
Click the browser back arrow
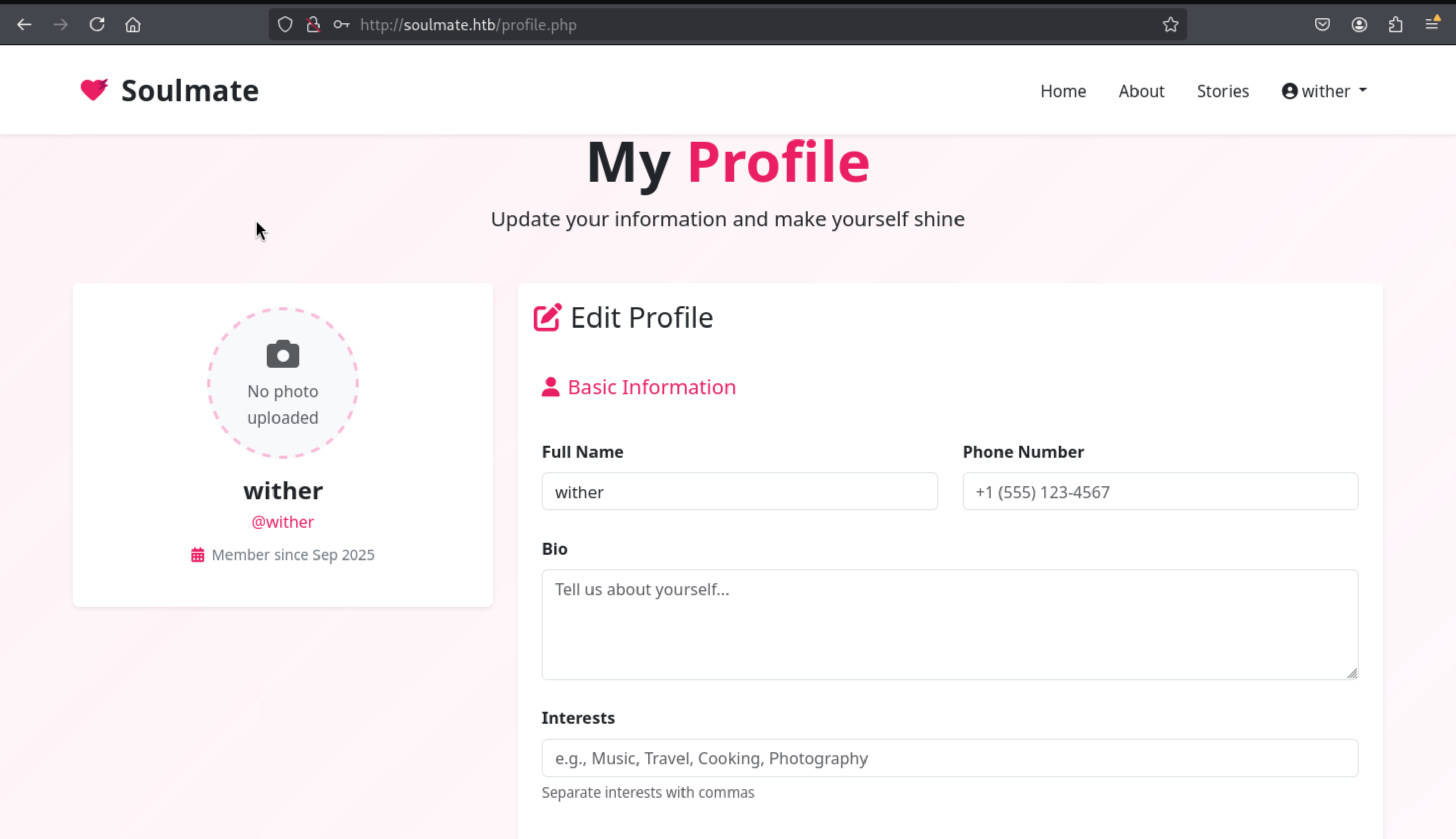(x=24, y=25)
